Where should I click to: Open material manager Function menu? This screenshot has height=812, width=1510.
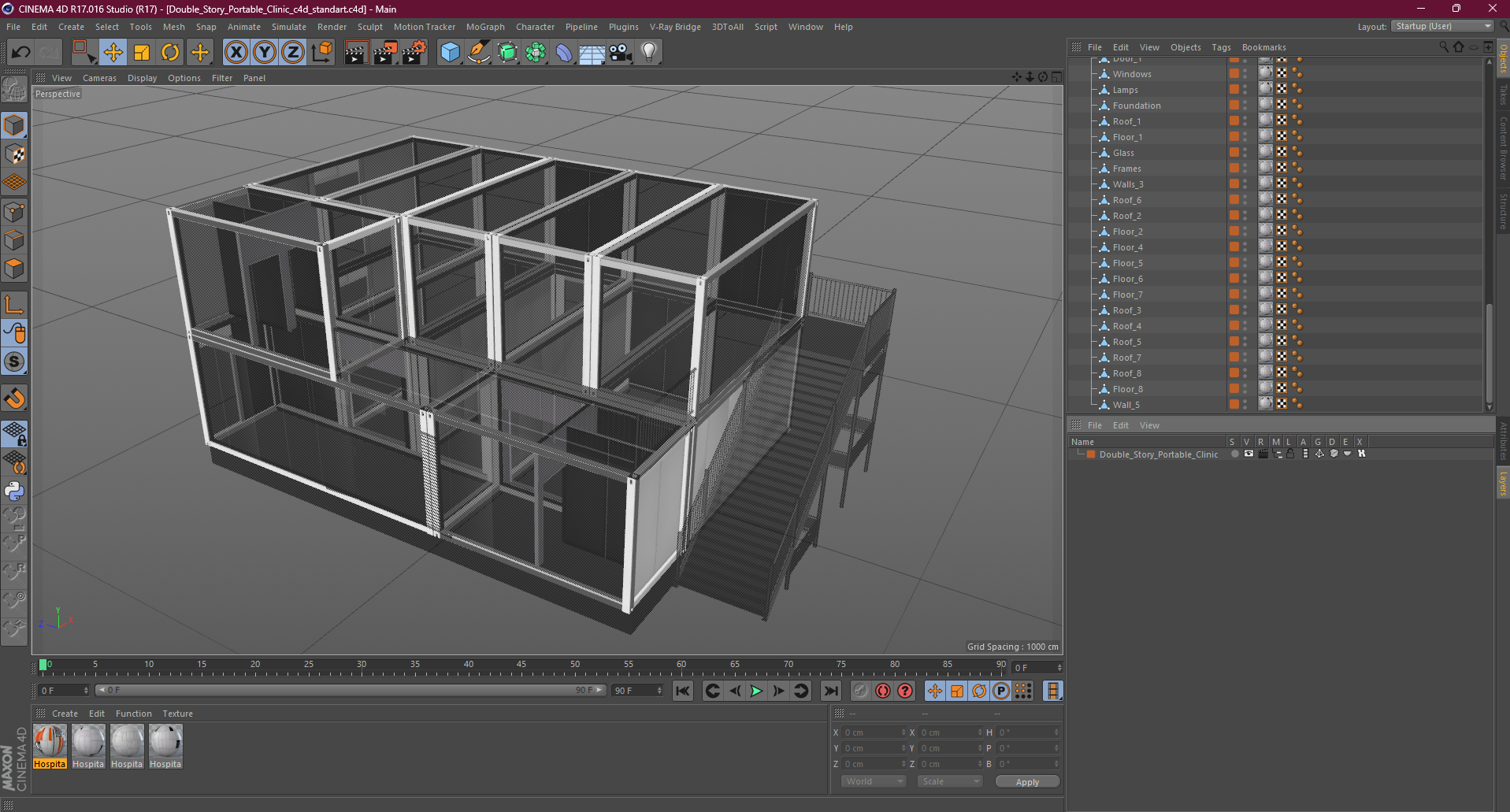pos(134,714)
